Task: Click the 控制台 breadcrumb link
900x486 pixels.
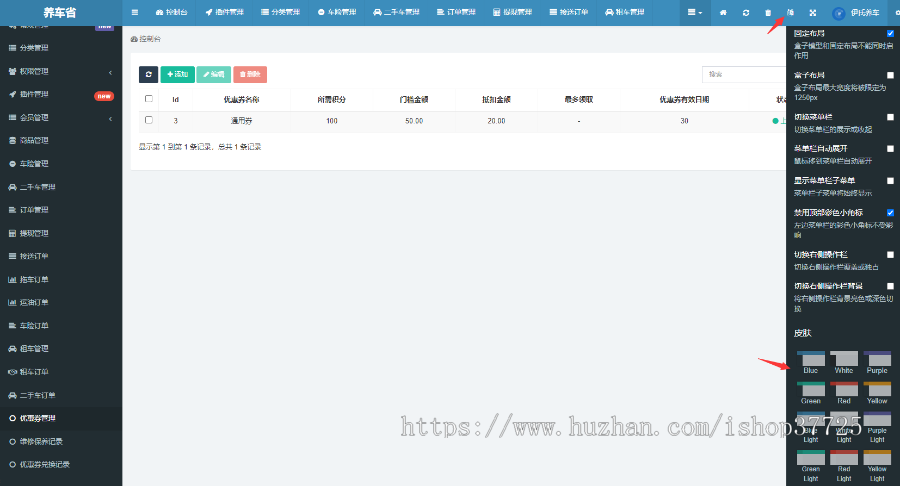Action: point(146,39)
